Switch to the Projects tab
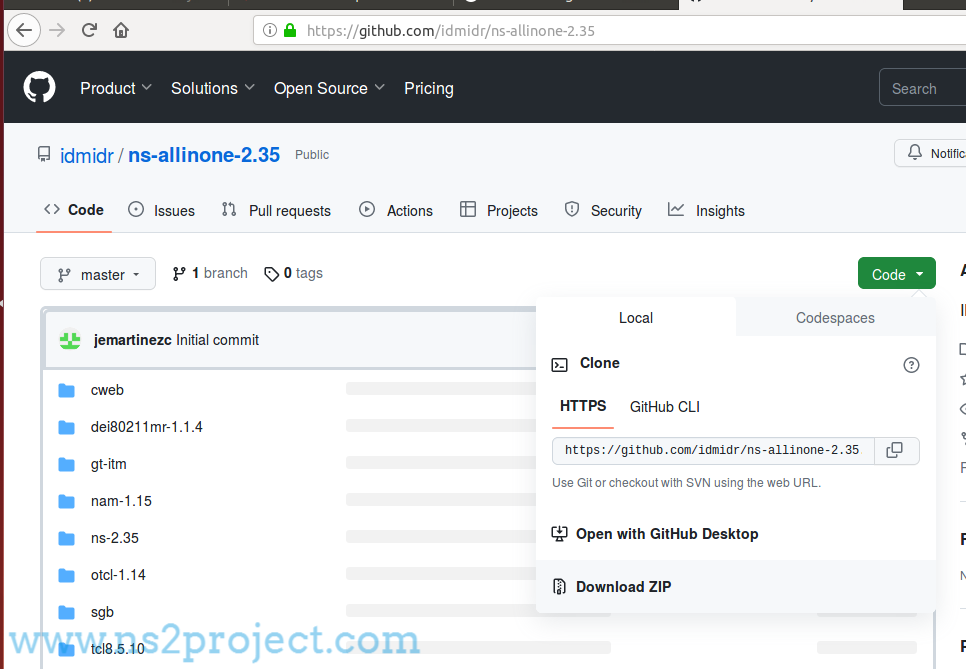The width and height of the screenshot is (966, 669). click(498, 210)
